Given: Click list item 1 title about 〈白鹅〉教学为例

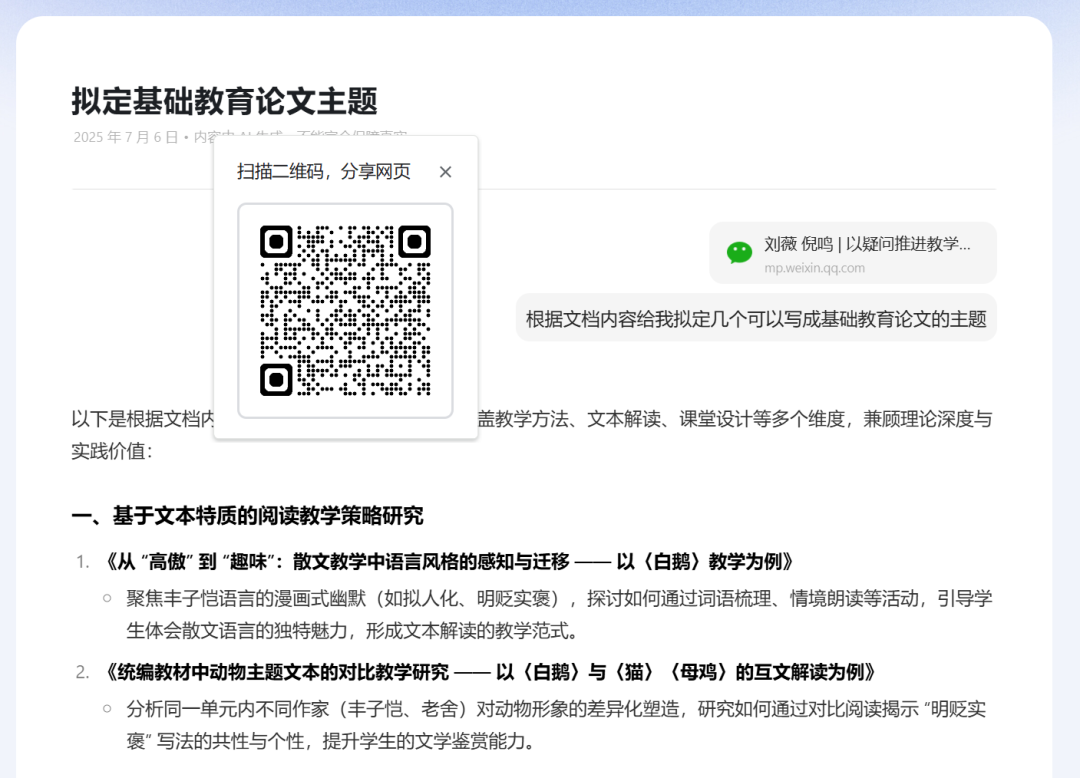Looking at the screenshot, I should coord(448,562).
